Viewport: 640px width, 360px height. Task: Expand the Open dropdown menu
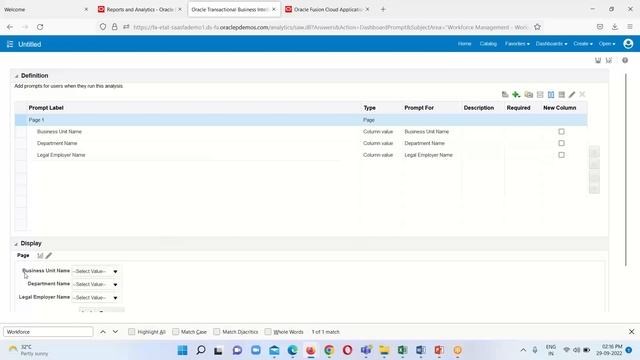click(x=607, y=44)
